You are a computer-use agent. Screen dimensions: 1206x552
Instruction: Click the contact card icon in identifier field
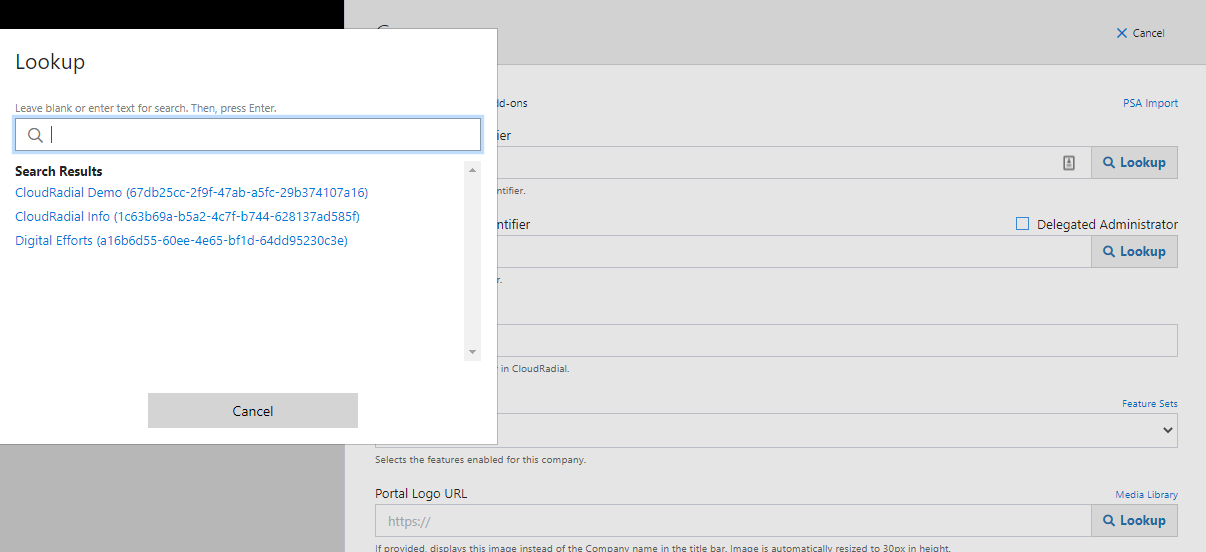(x=1069, y=162)
